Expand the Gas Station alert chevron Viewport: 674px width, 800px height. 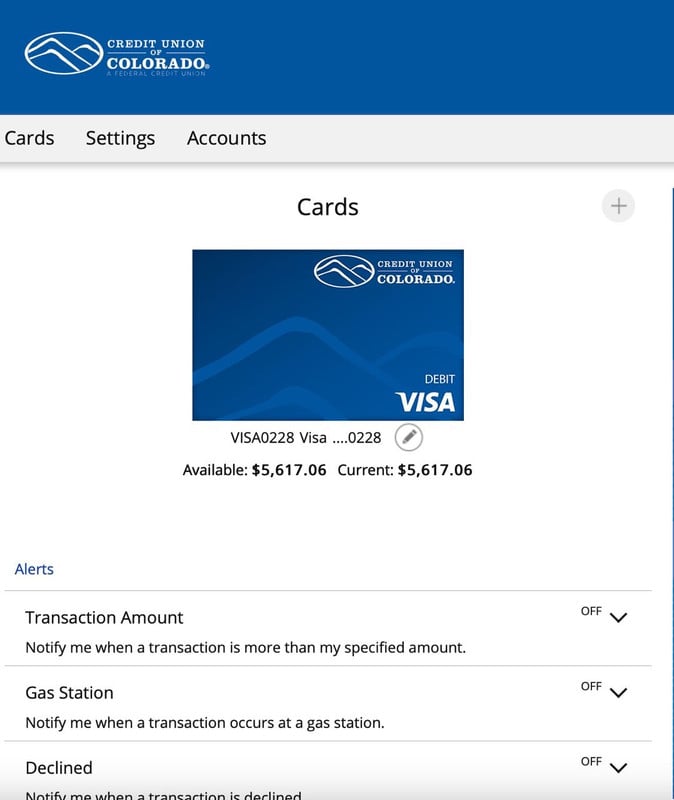[x=618, y=693]
